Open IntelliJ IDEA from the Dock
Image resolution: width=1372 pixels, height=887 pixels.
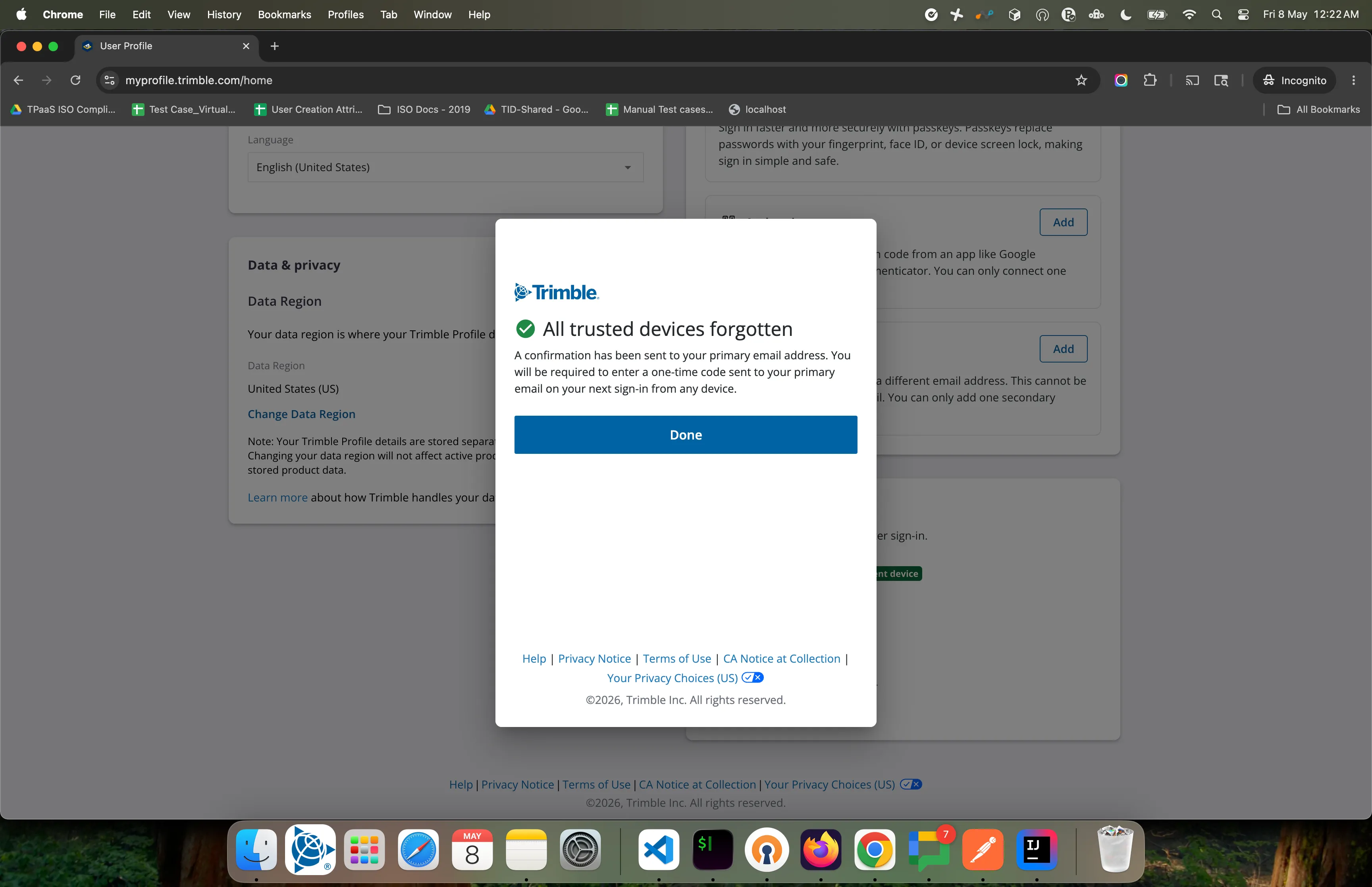point(1036,850)
